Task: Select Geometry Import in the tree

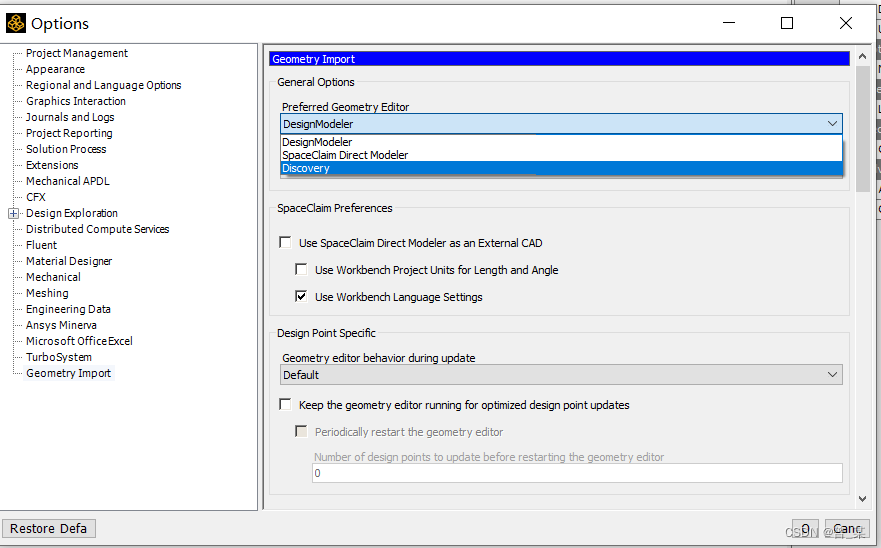Action: coord(69,373)
